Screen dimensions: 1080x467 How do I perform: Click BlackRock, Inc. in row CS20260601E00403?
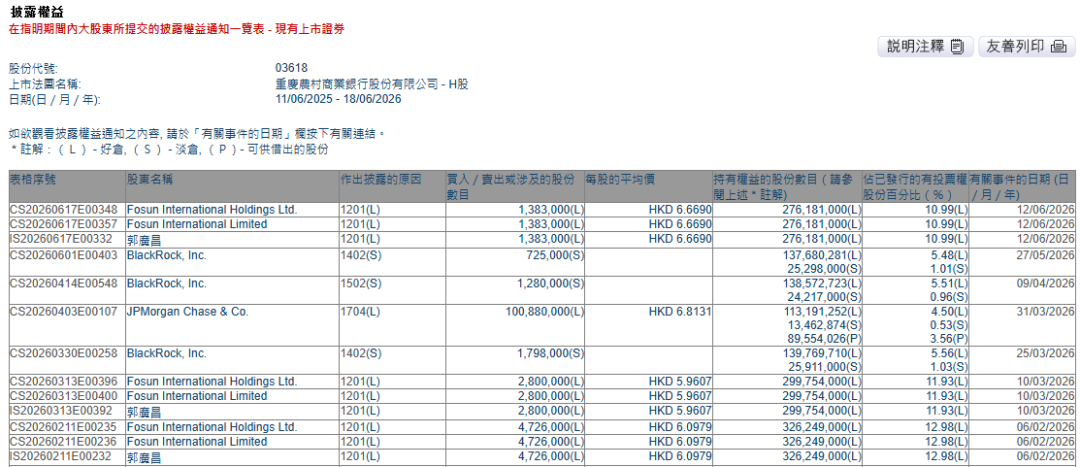pos(167,256)
